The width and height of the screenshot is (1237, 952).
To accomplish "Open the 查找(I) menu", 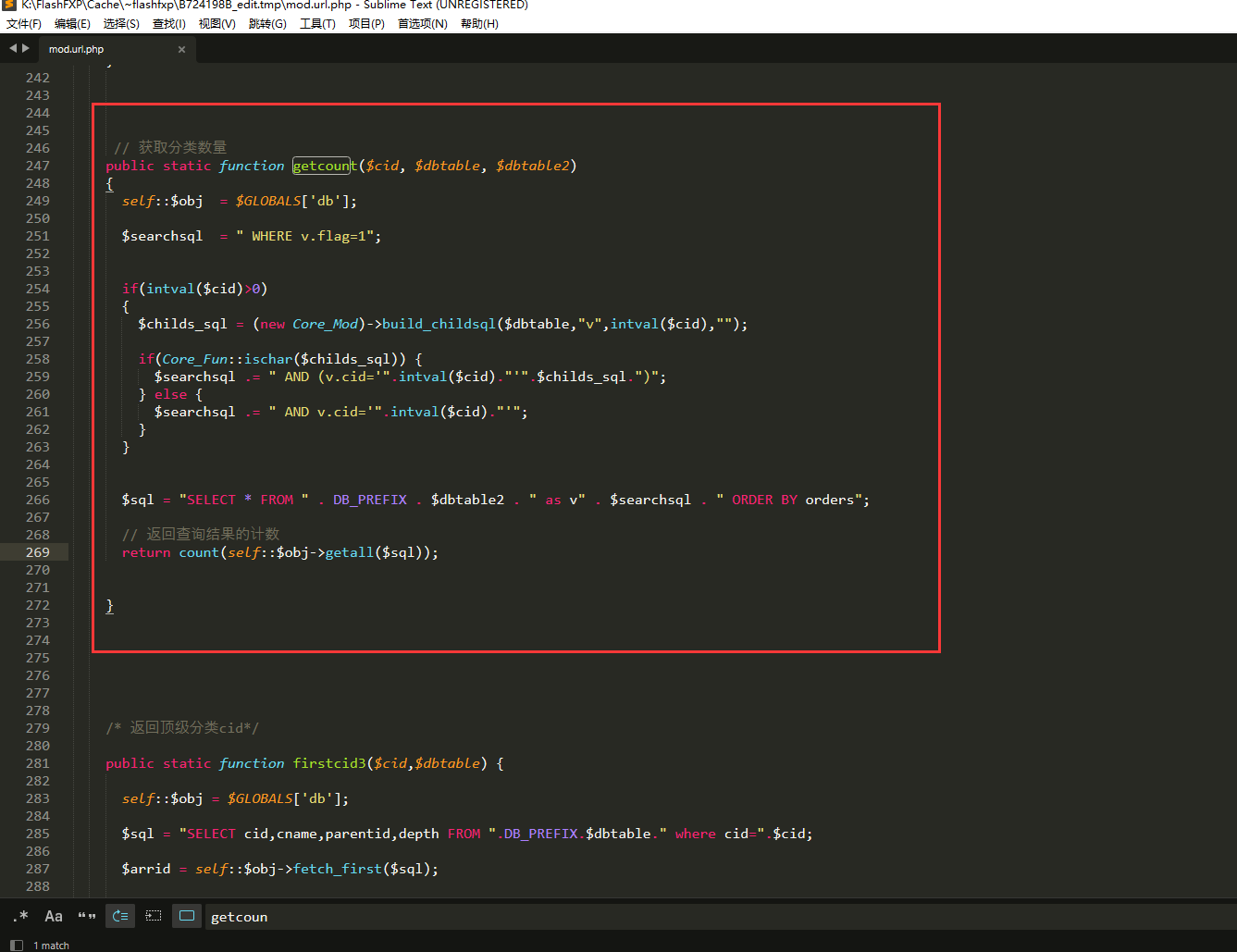I will click(x=168, y=24).
